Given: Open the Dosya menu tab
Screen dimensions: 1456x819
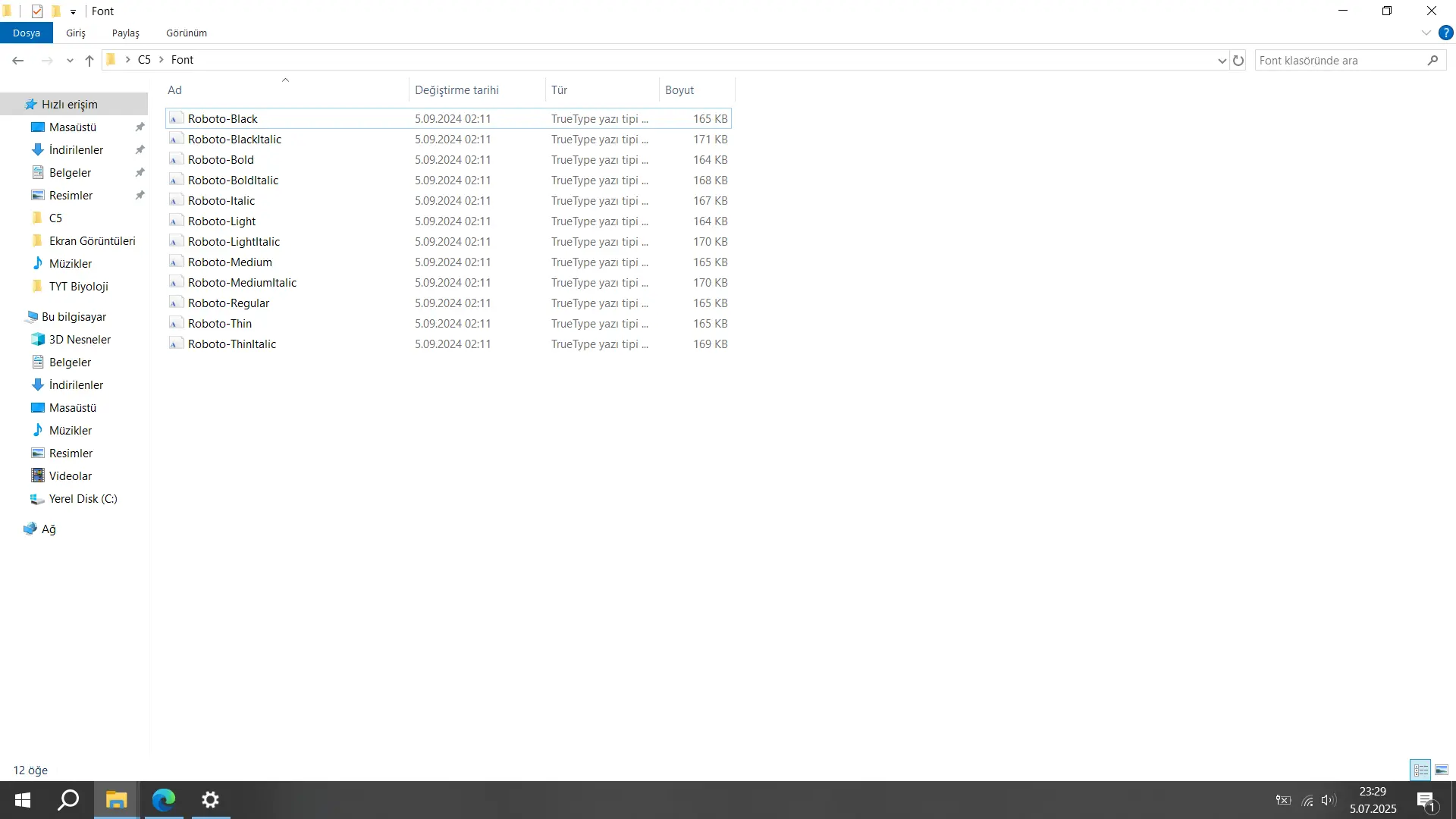Looking at the screenshot, I should 27,33.
